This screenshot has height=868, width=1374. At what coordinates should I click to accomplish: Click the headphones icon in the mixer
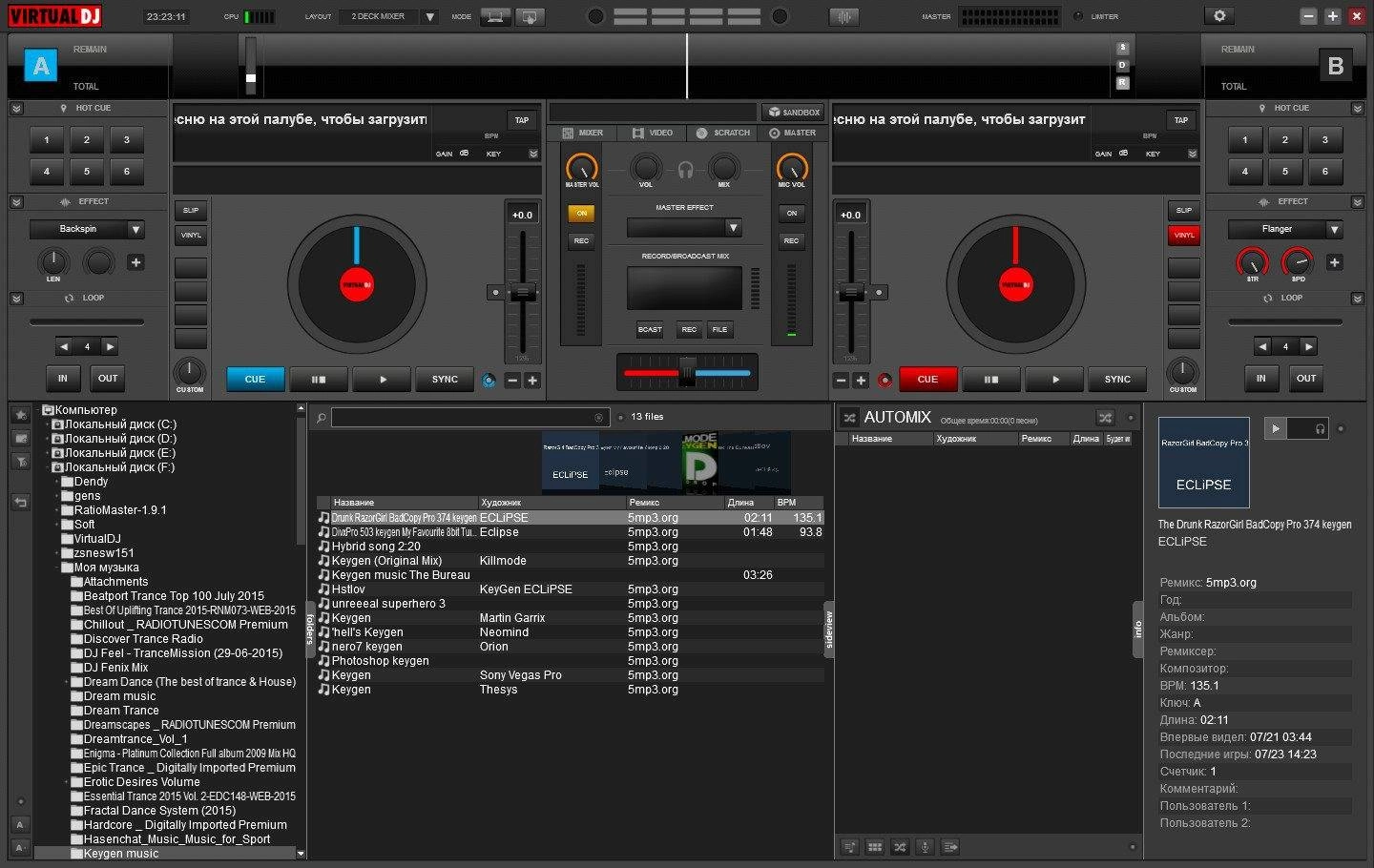tap(685, 170)
